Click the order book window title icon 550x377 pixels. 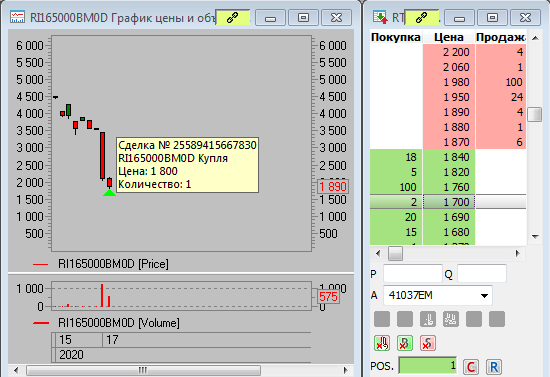(x=381, y=17)
